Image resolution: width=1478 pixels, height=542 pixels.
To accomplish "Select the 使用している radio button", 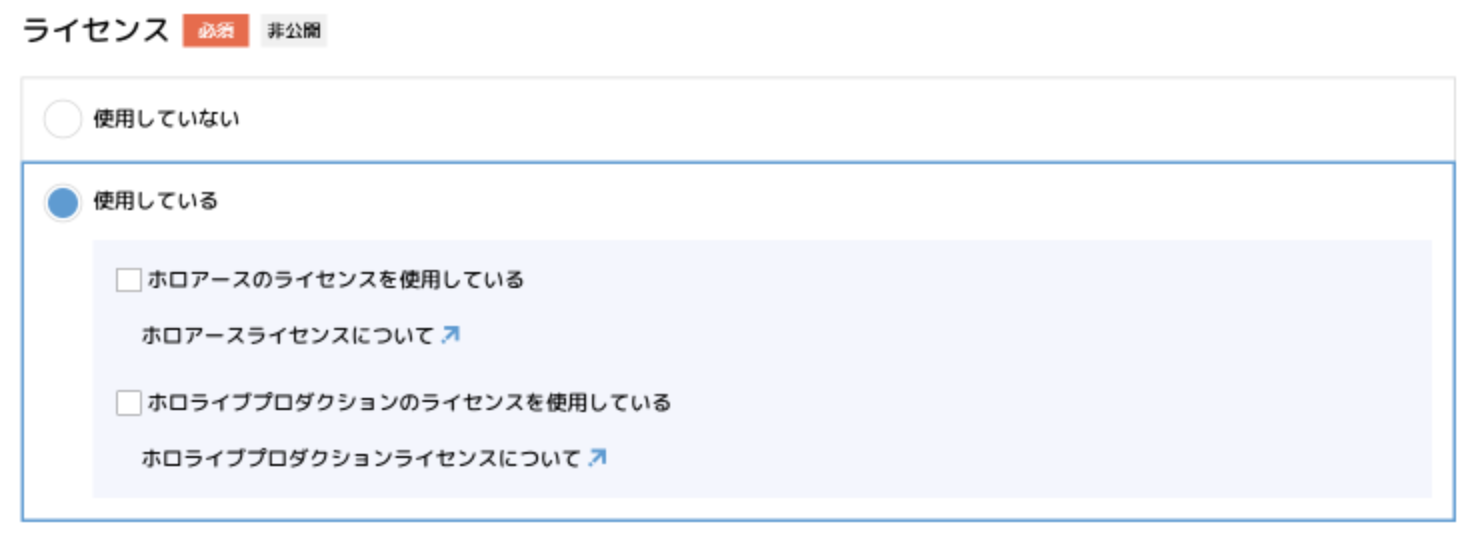I will (x=62, y=203).
